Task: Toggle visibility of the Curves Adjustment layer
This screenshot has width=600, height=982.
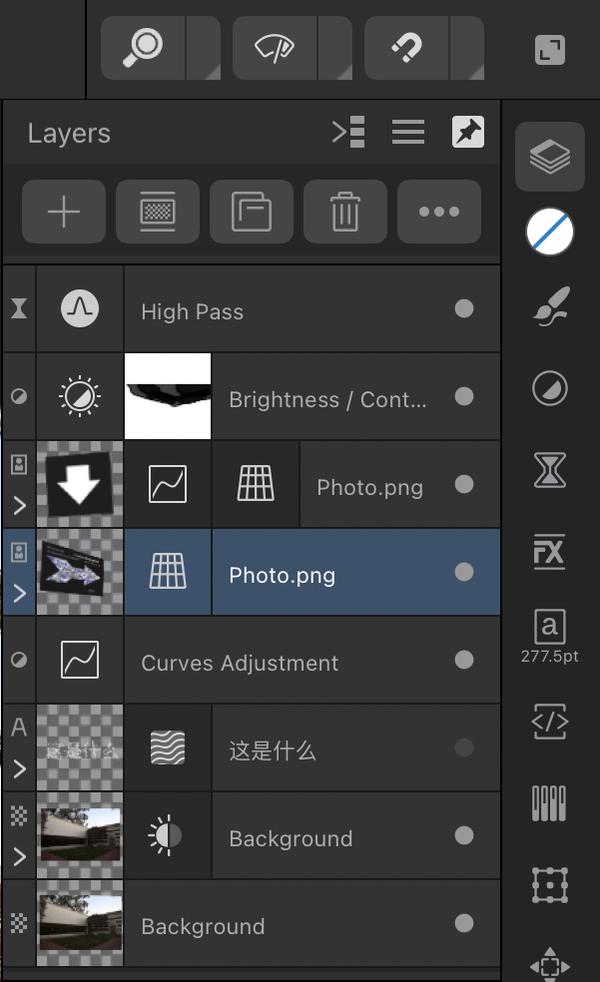Action: tap(464, 660)
